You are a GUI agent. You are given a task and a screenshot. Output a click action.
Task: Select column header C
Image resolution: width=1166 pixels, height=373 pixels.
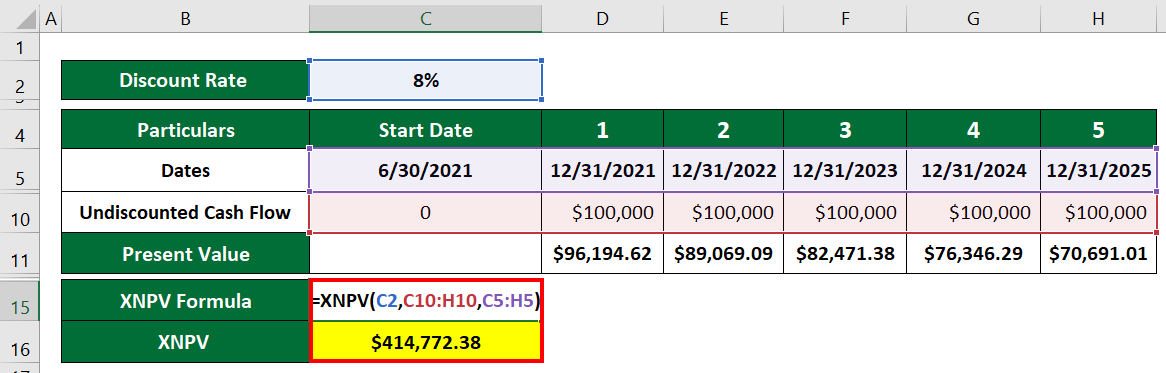[425, 18]
